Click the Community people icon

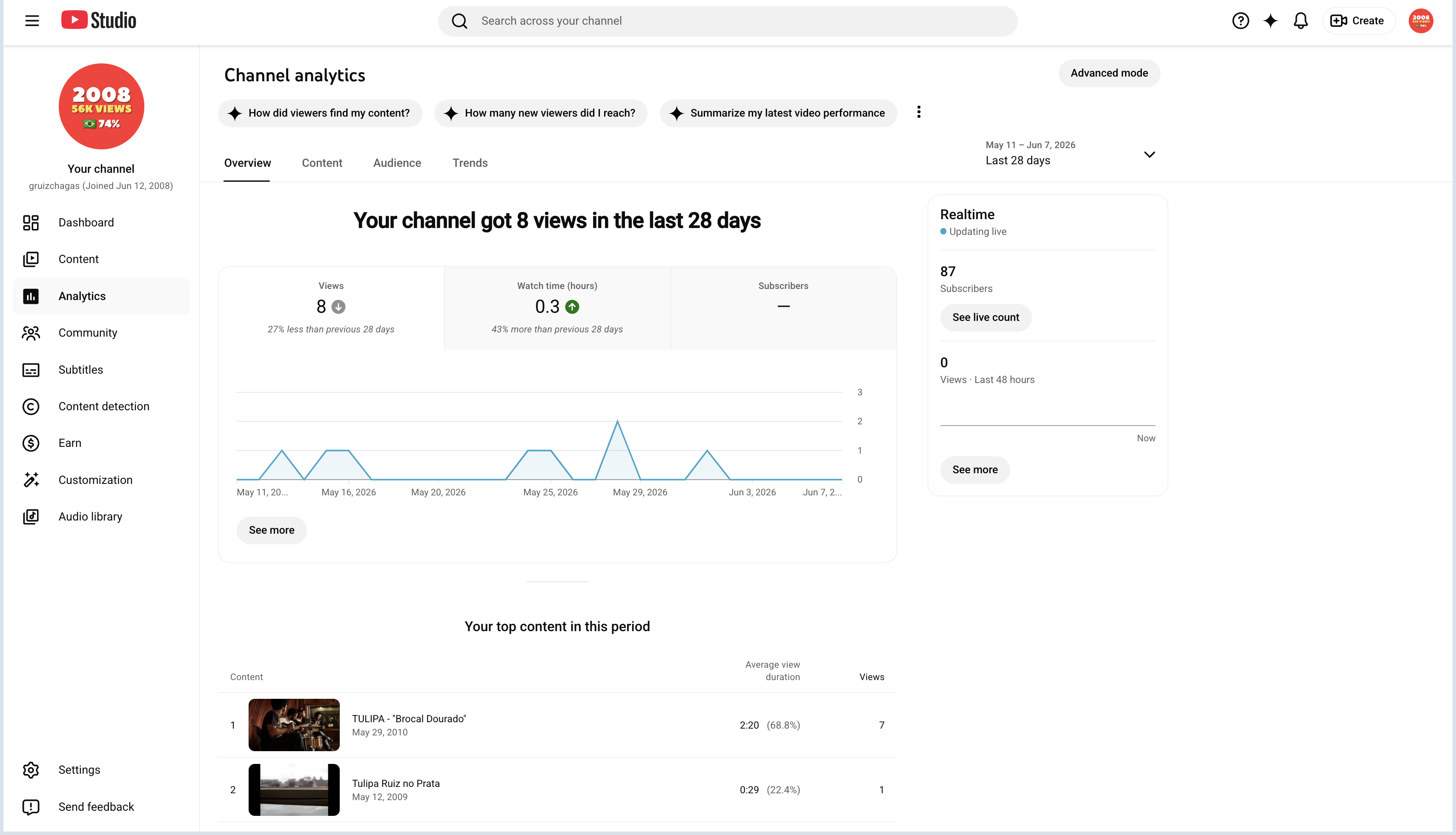31,333
